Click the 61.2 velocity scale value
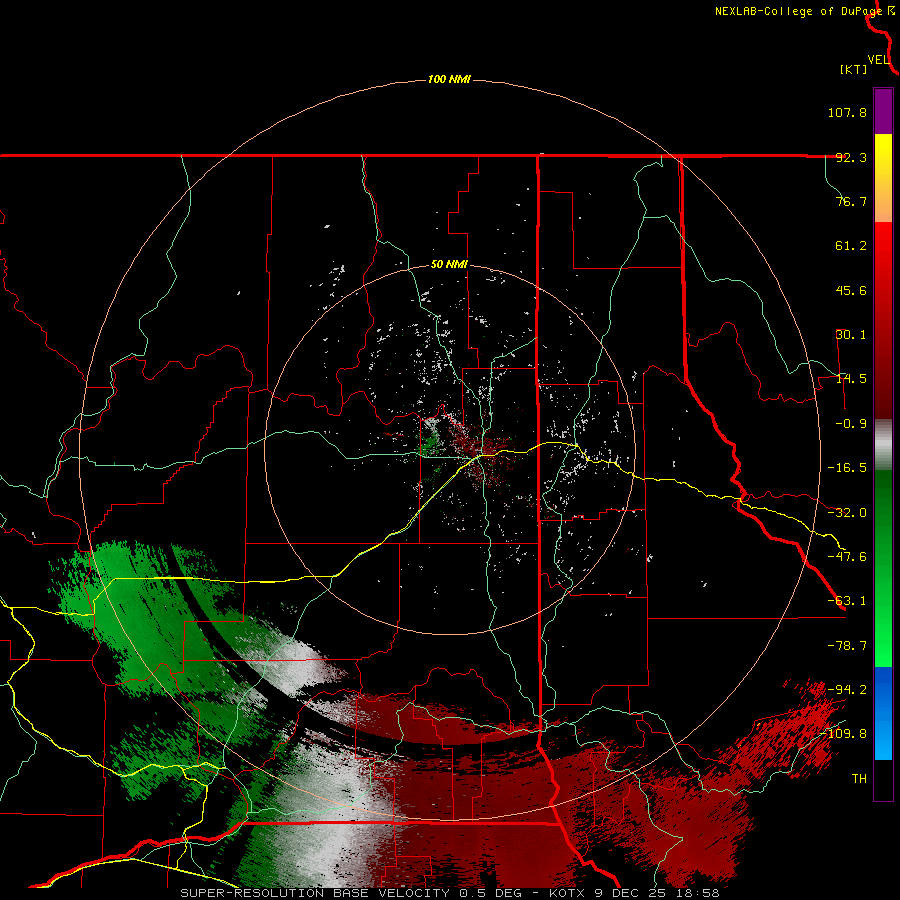 [851, 246]
